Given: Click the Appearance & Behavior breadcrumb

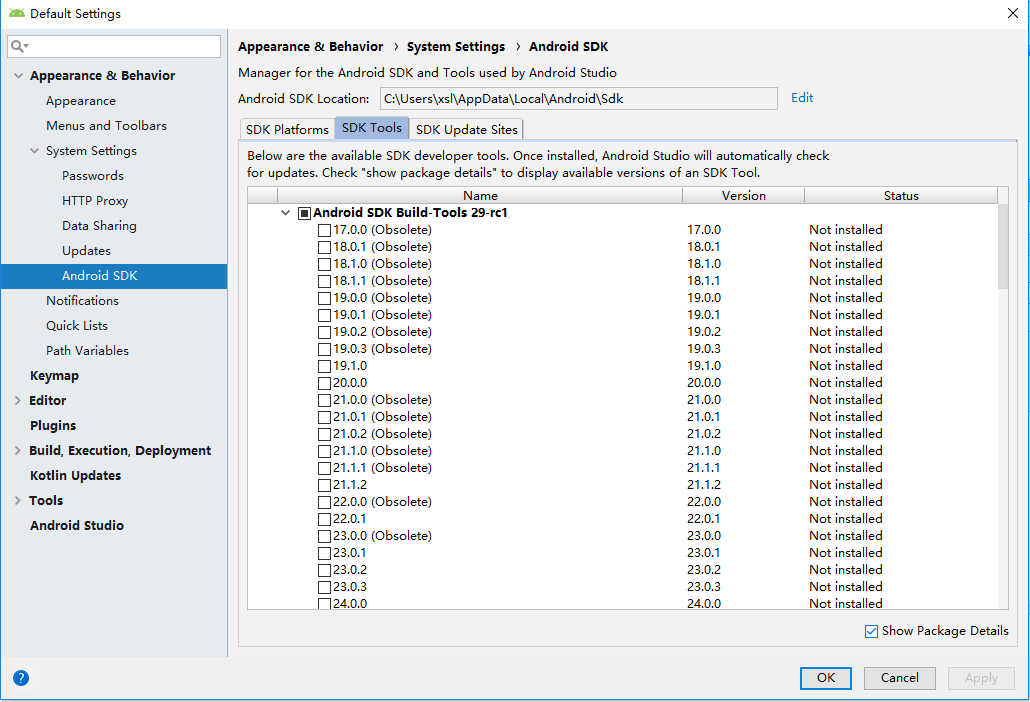Looking at the screenshot, I should [310, 47].
